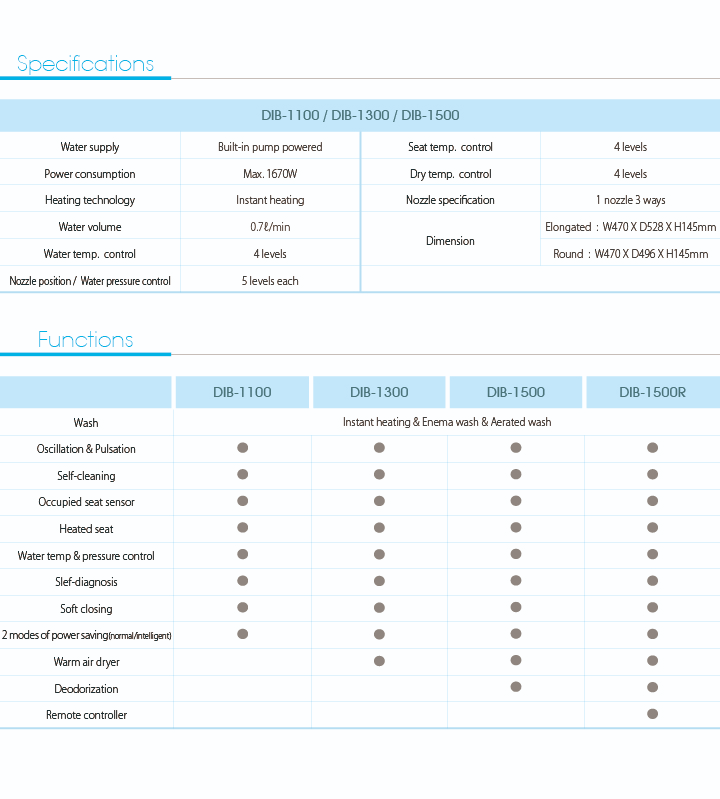Select the Round dimension value

[630, 254]
